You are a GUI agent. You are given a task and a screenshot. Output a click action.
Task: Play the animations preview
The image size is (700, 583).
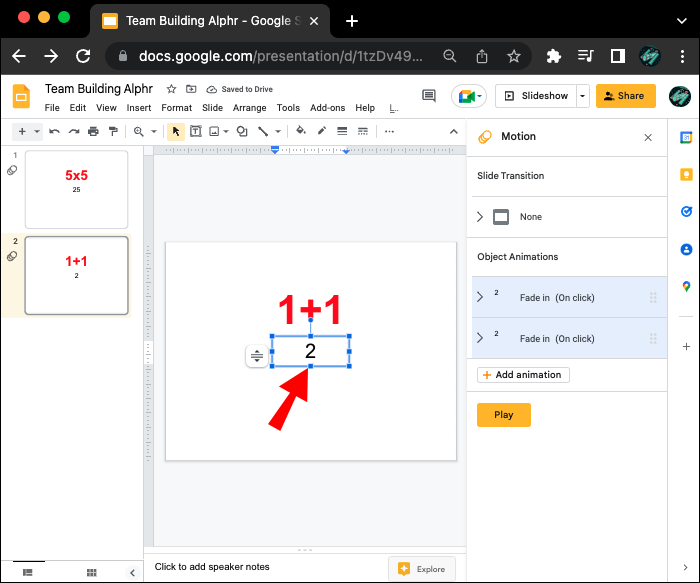pyautogui.click(x=504, y=415)
